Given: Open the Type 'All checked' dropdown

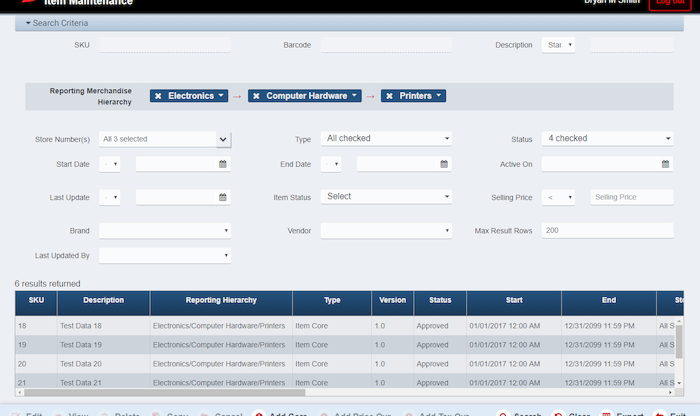Looking at the screenshot, I should [386, 138].
